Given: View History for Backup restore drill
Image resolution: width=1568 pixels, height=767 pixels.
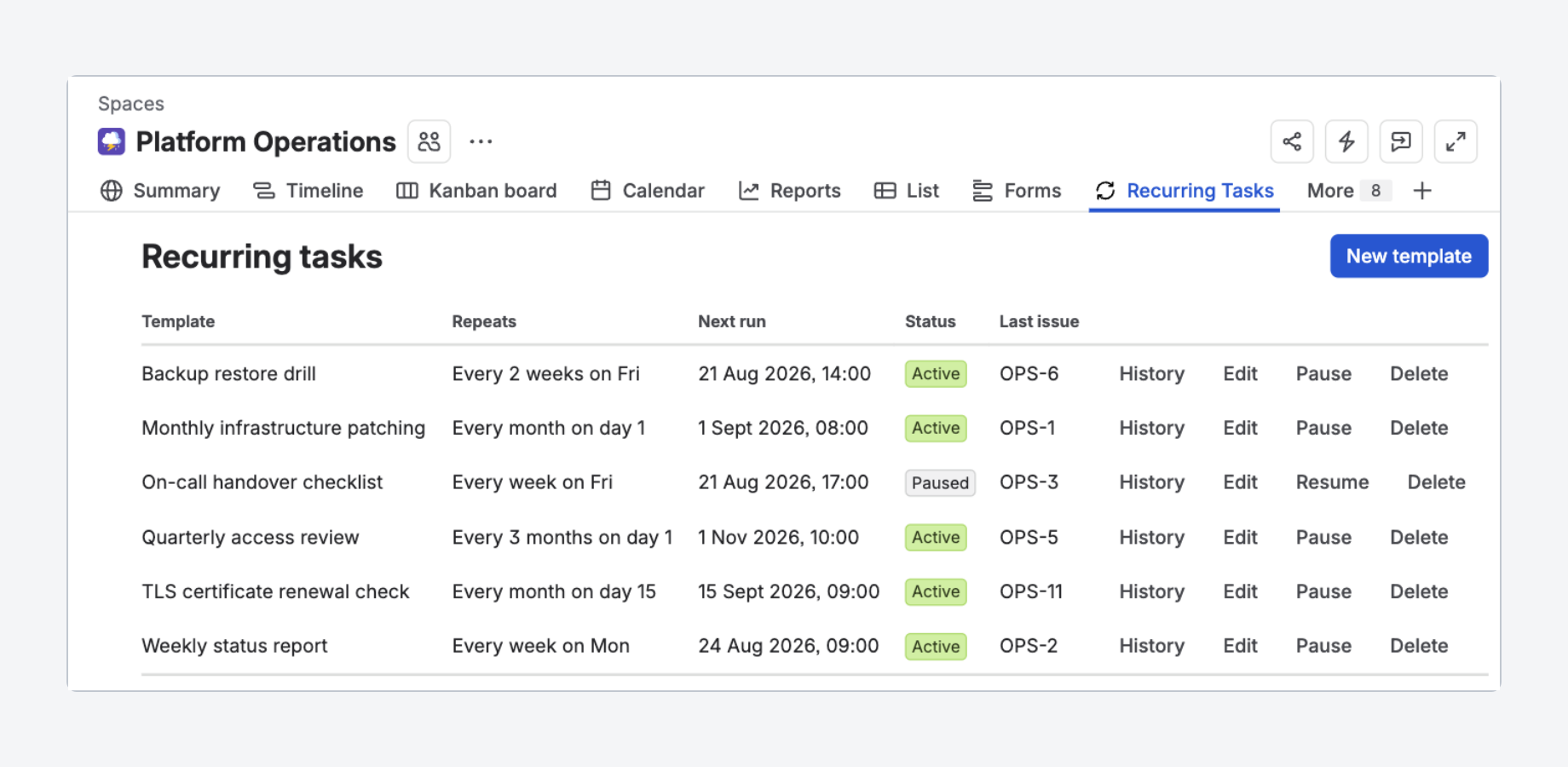Looking at the screenshot, I should (1152, 373).
